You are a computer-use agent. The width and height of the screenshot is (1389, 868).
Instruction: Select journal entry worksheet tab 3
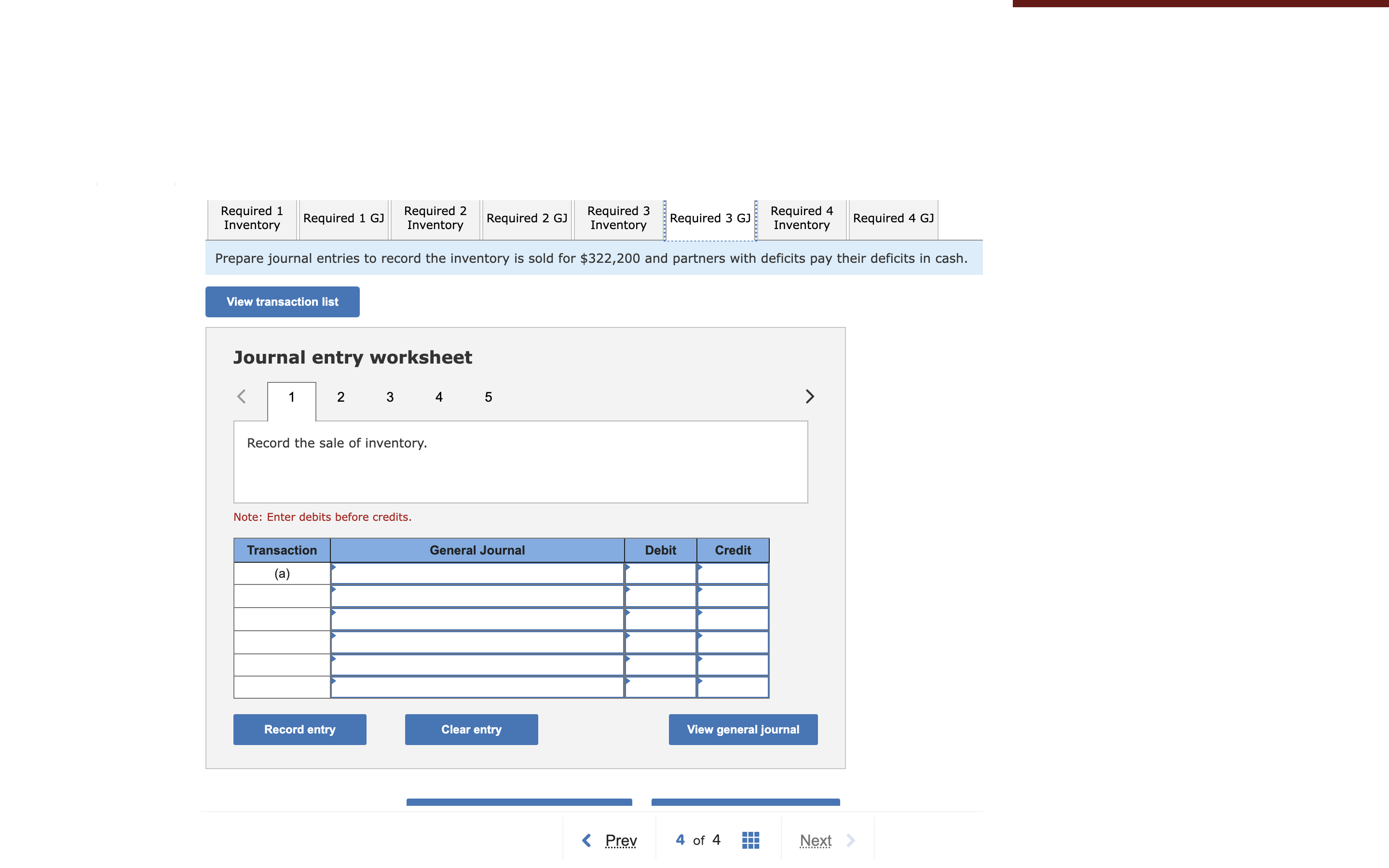pyautogui.click(x=390, y=397)
